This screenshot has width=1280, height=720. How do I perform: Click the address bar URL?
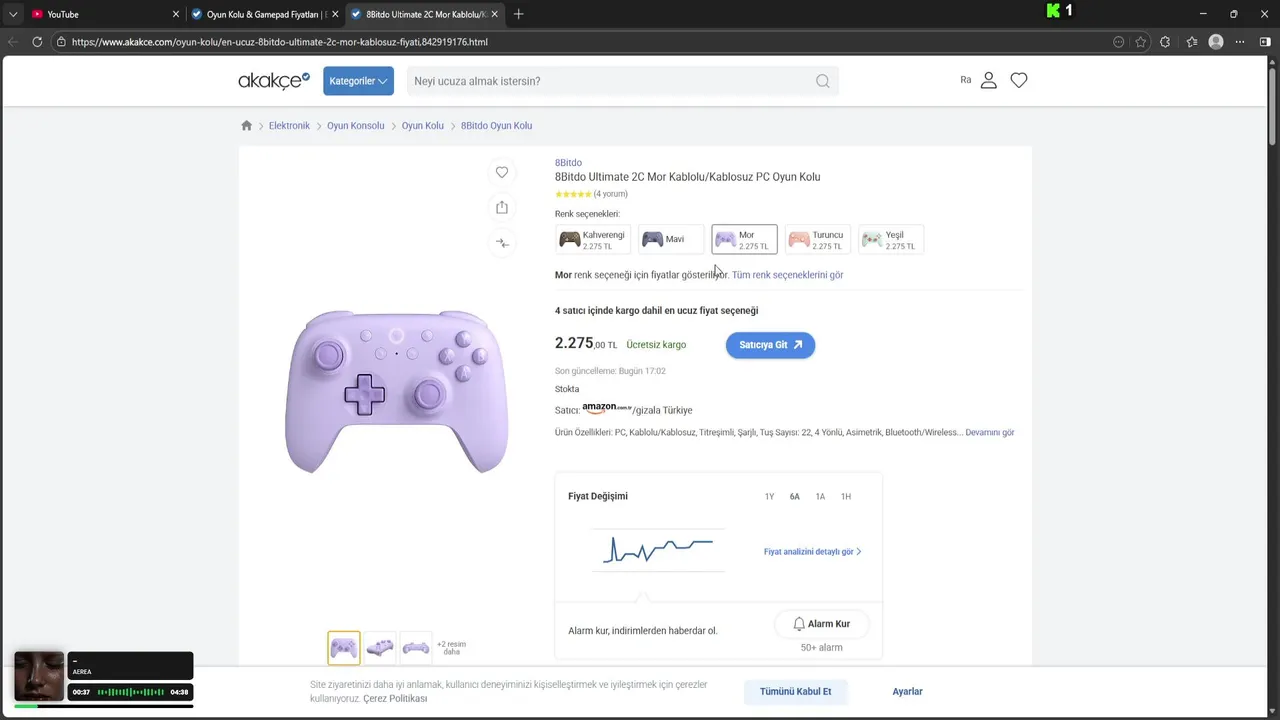pos(280,42)
